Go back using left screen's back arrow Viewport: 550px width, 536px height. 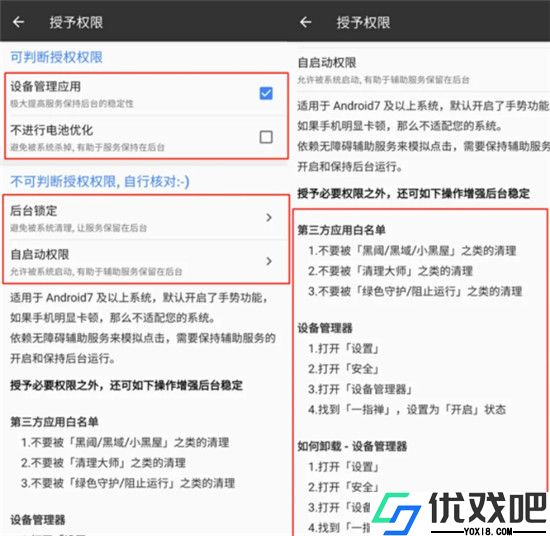(19, 22)
